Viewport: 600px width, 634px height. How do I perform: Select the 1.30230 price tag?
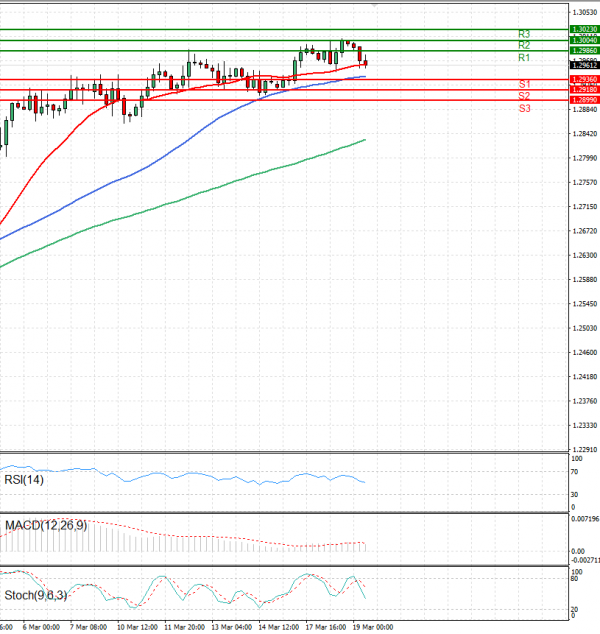pyautogui.click(x=585, y=29)
